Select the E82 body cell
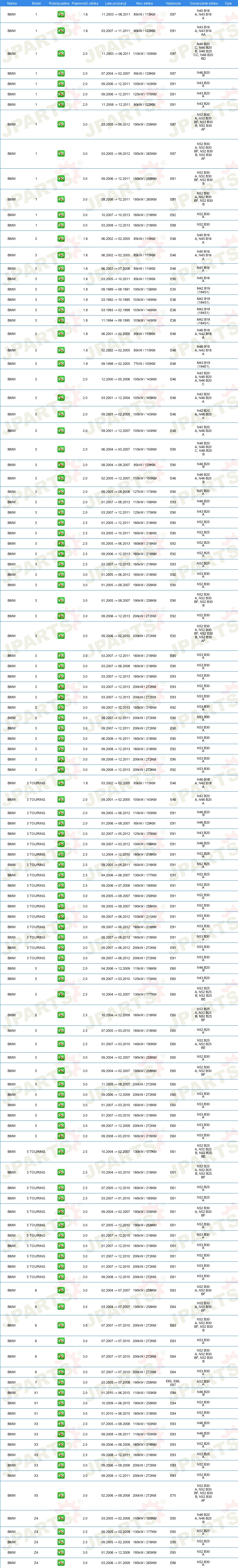 tap(173, 215)
